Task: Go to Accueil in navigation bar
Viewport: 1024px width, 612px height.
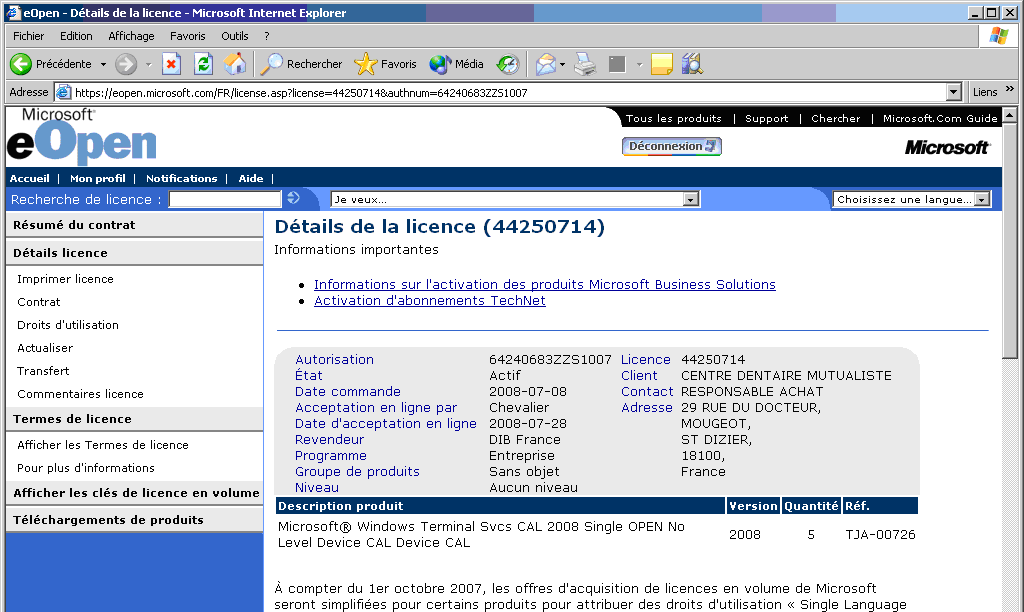Action: pos(29,178)
